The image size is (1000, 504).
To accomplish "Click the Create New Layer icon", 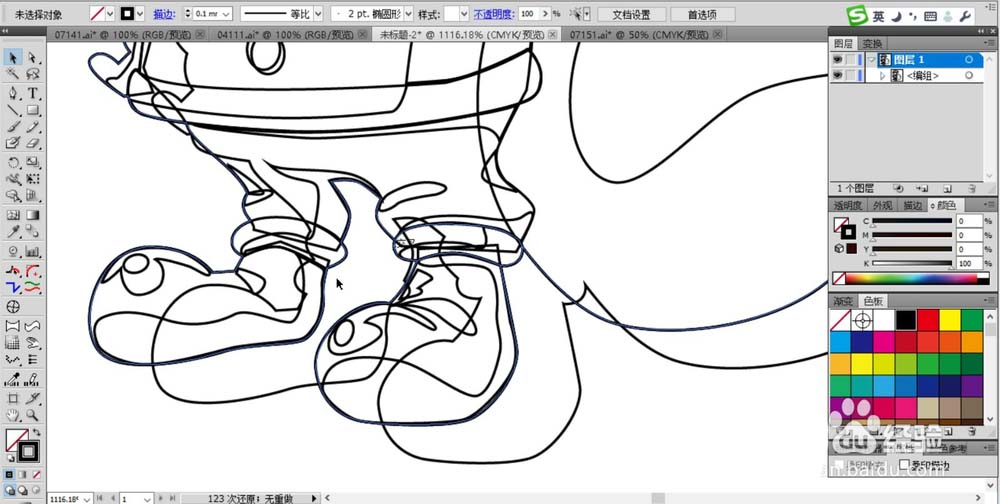I will (947, 189).
